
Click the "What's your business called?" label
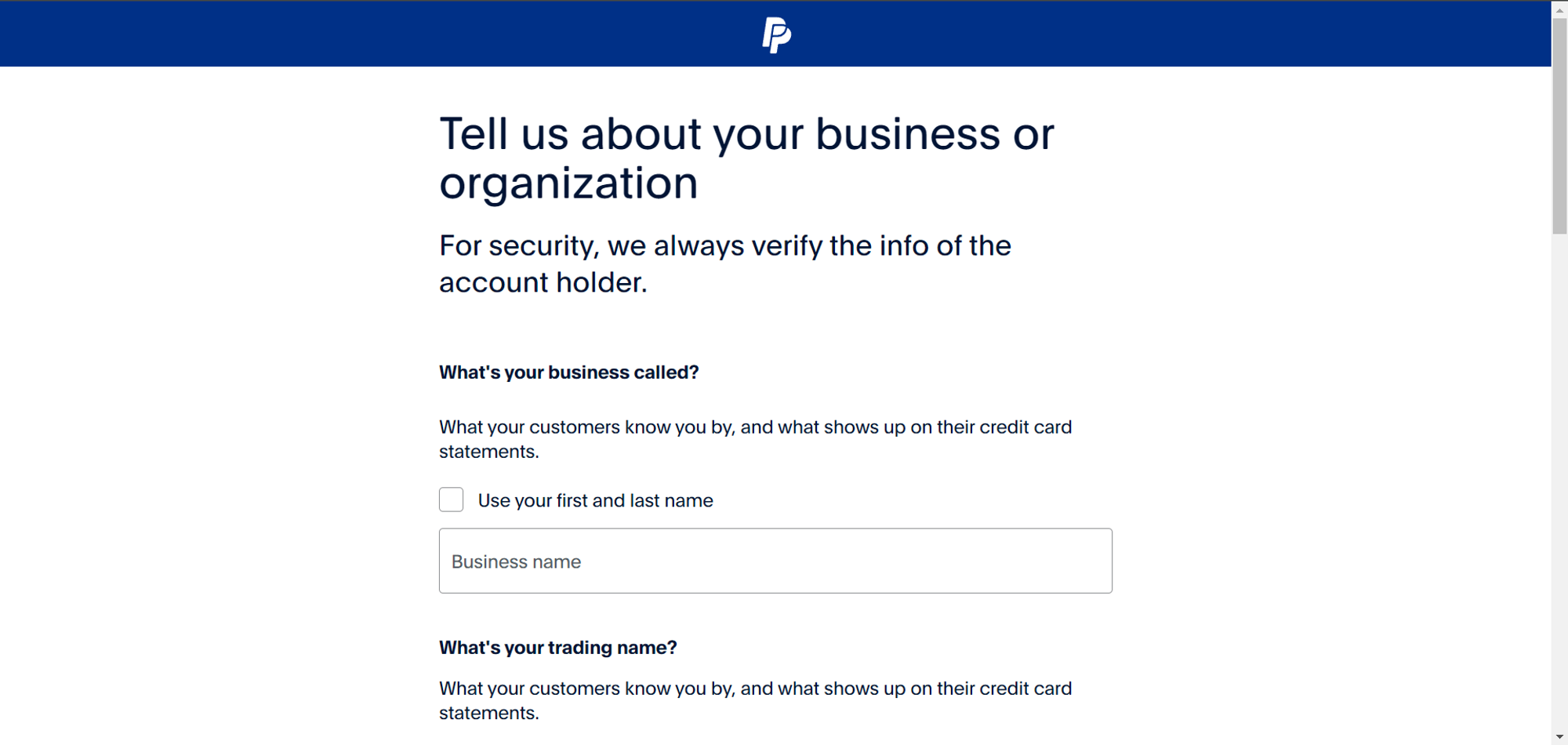(x=568, y=372)
